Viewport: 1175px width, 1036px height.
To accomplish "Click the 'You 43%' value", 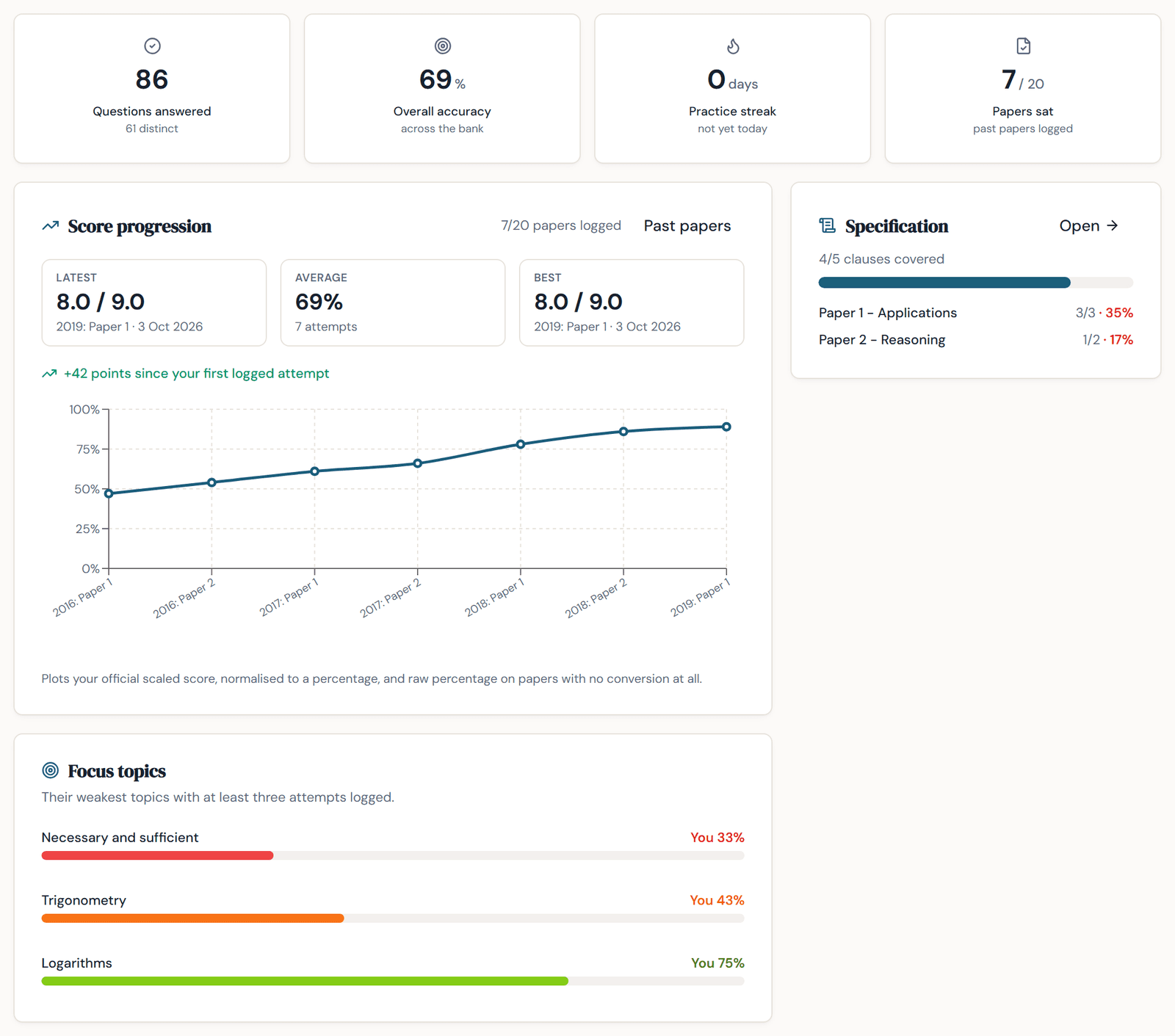I will click(717, 900).
